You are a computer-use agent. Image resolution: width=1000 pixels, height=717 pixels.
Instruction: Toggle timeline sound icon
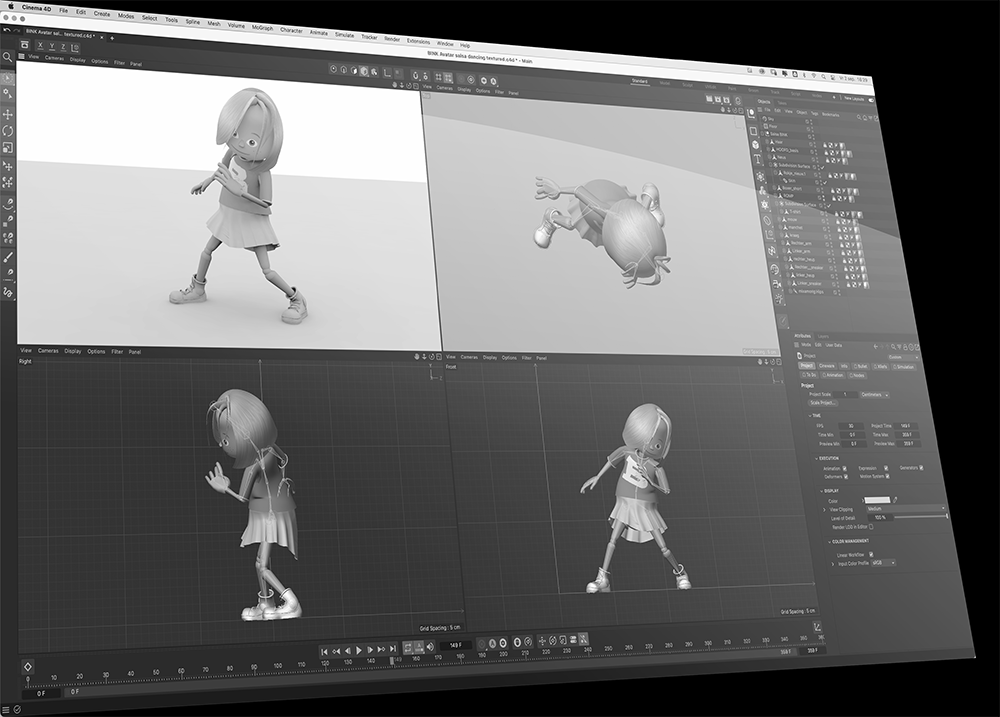pos(430,647)
